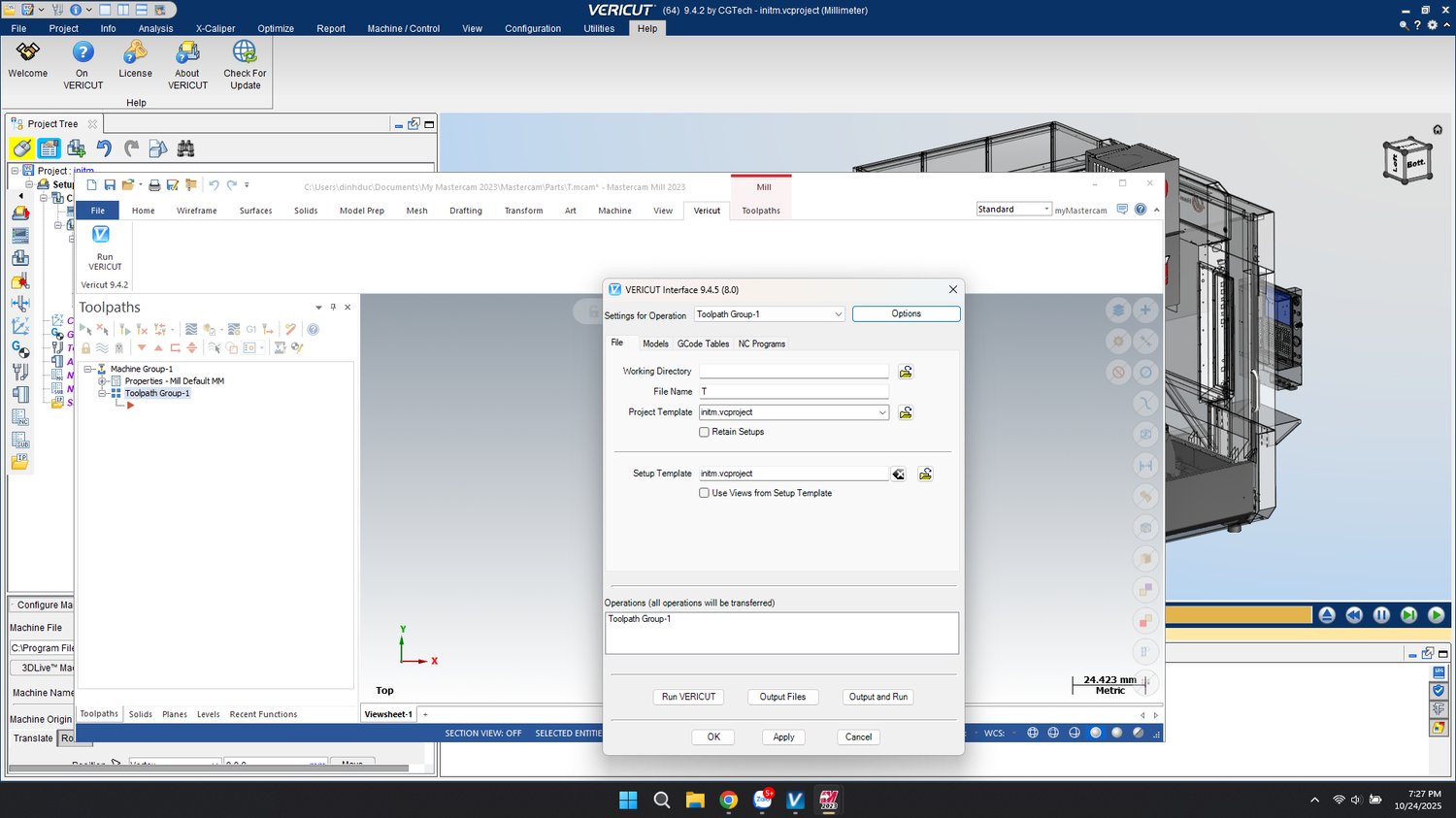Click G1 post icon in Toolpaths toolbar
1456x818 pixels.
(x=251, y=330)
